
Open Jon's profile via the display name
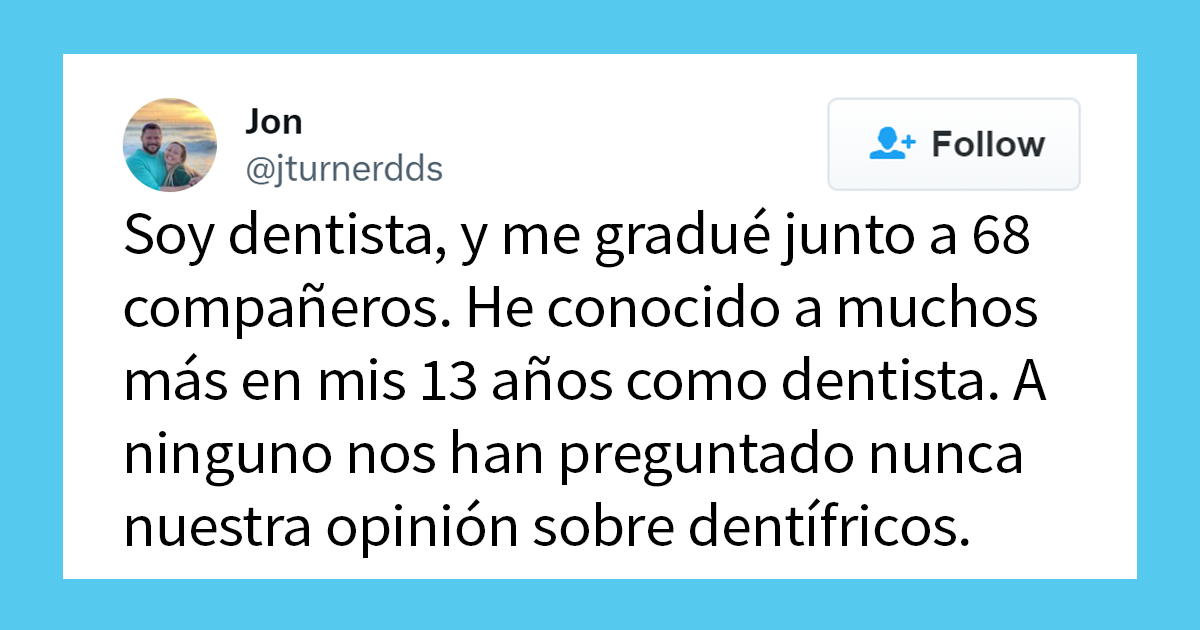coord(275,121)
